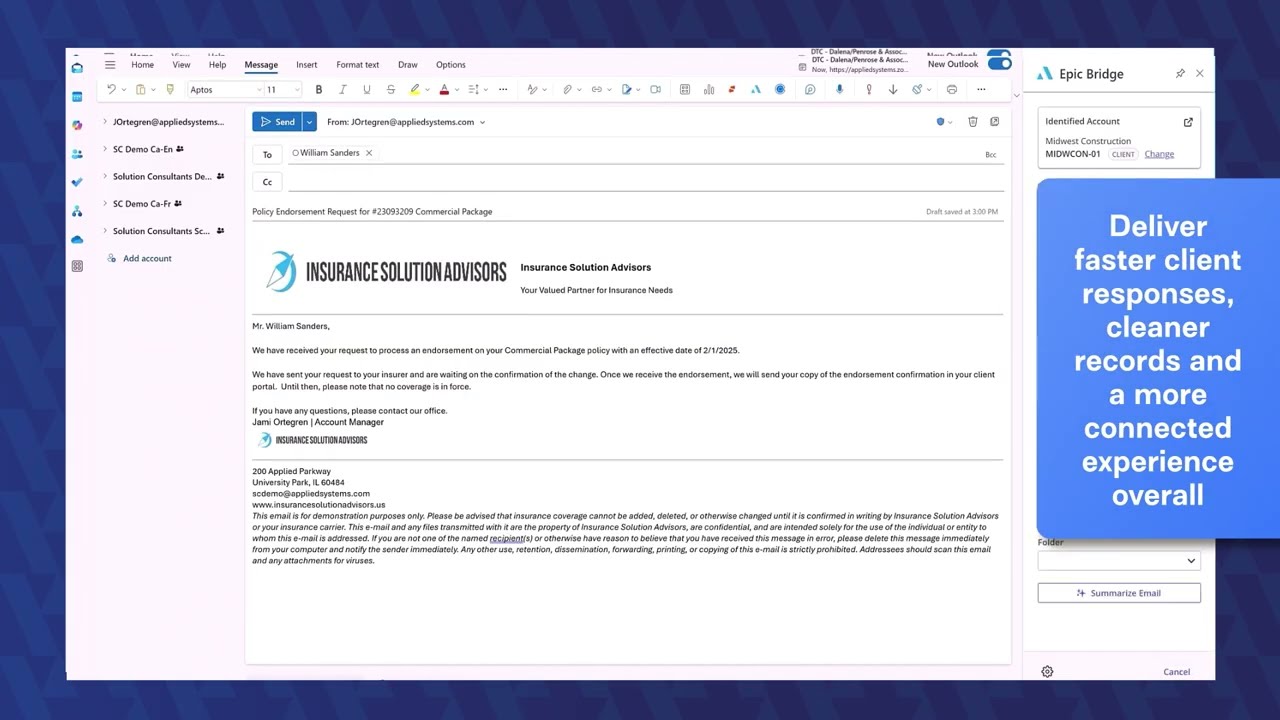Send the email
1280x720 pixels.
click(x=277, y=122)
